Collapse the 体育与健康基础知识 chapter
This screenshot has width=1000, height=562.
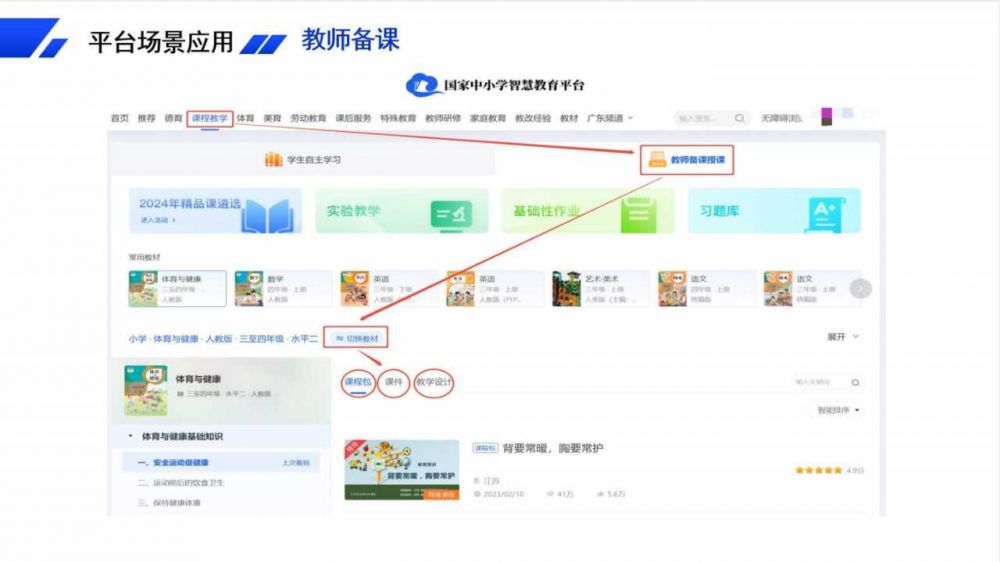(130, 436)
